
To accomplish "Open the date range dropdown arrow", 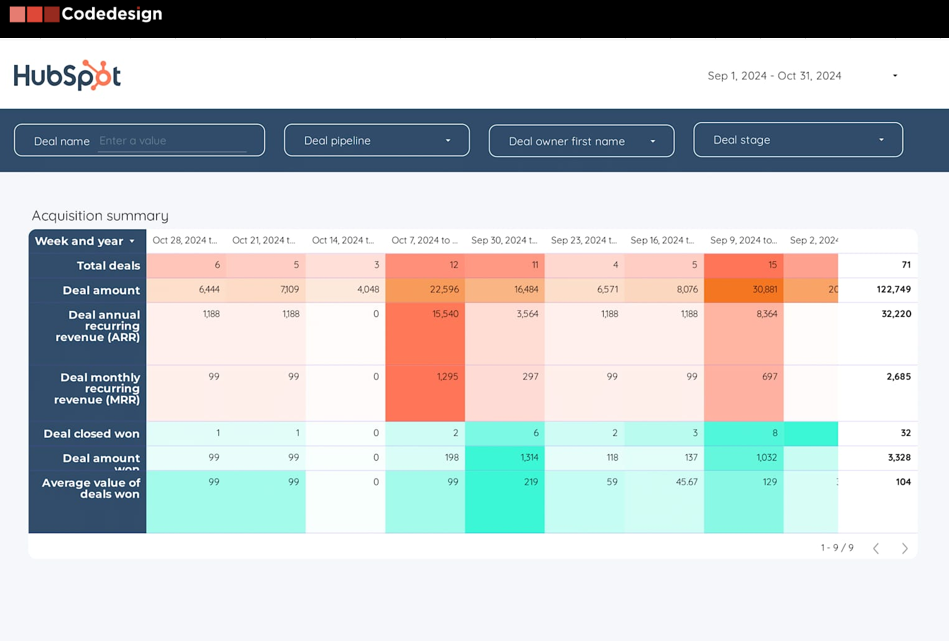I will point(895,76).
